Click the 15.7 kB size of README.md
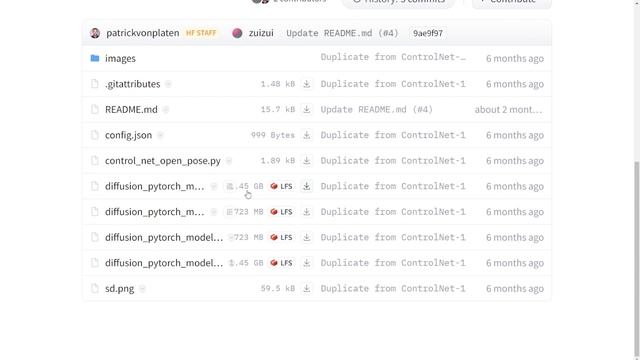This screenshot has height=360, width=640. pos(278,109)
